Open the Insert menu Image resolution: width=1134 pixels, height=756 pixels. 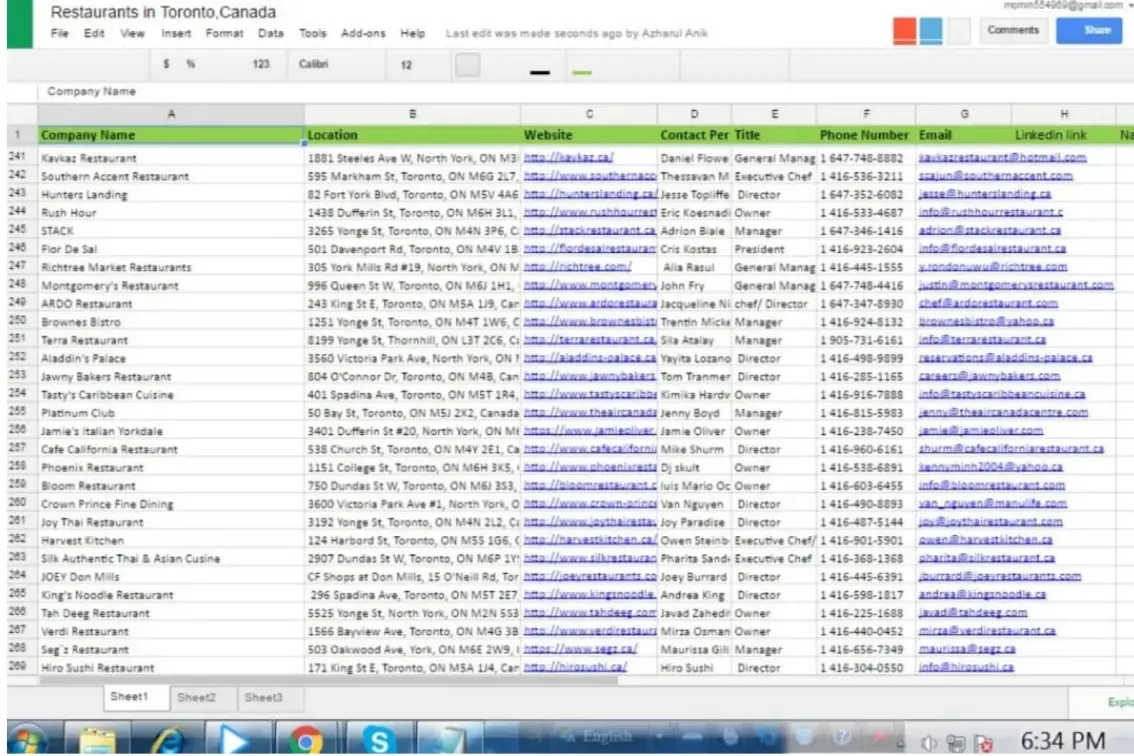(176, 33)
